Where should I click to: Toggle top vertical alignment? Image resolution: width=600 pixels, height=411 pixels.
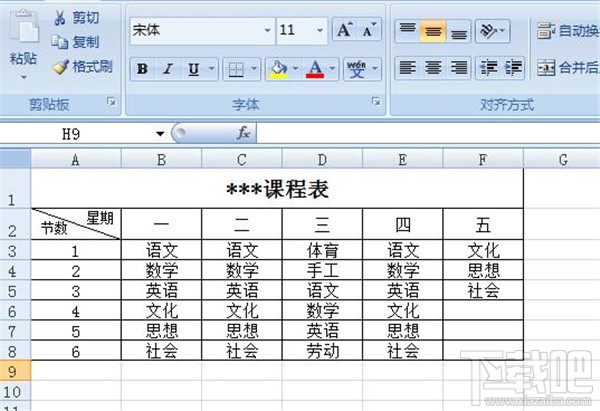(x=408, y=31)
